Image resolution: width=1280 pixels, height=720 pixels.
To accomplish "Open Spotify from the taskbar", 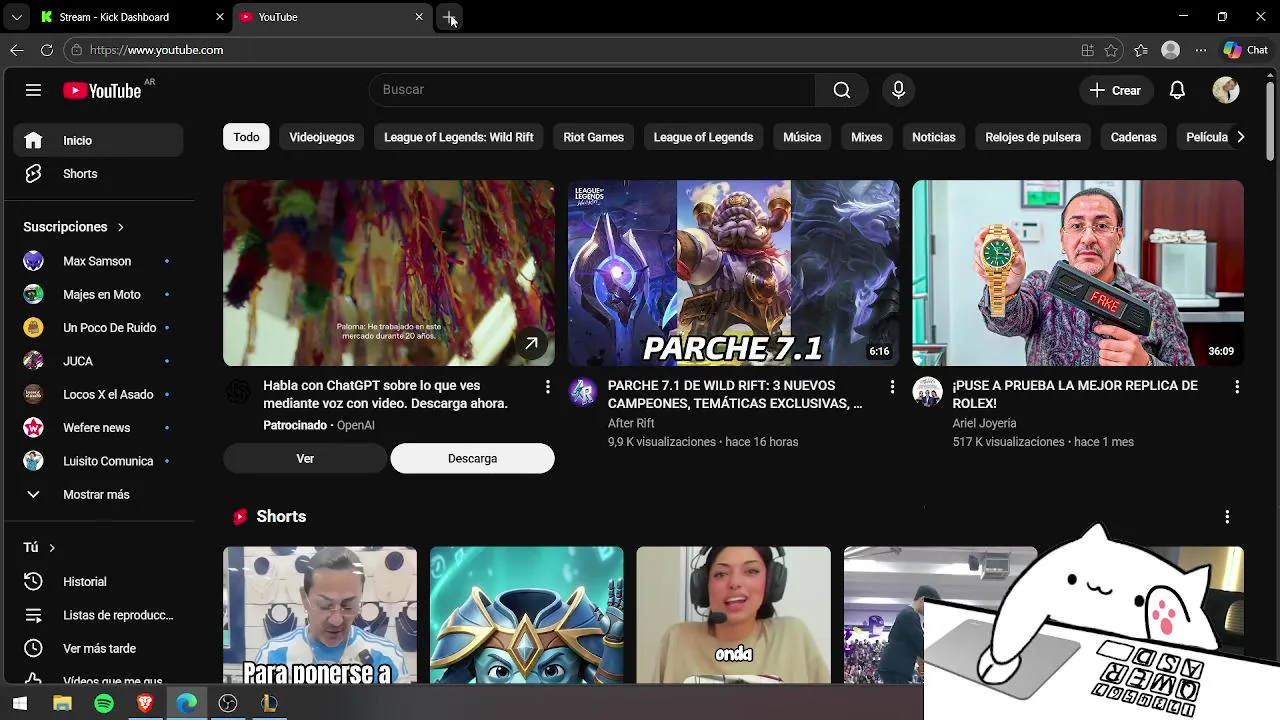I will coord(104,704).
